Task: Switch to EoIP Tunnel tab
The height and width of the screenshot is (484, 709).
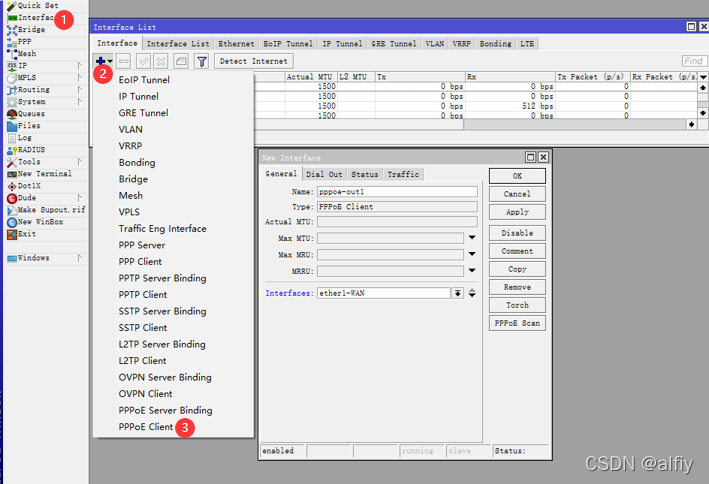Action: (x=288, y=44)
